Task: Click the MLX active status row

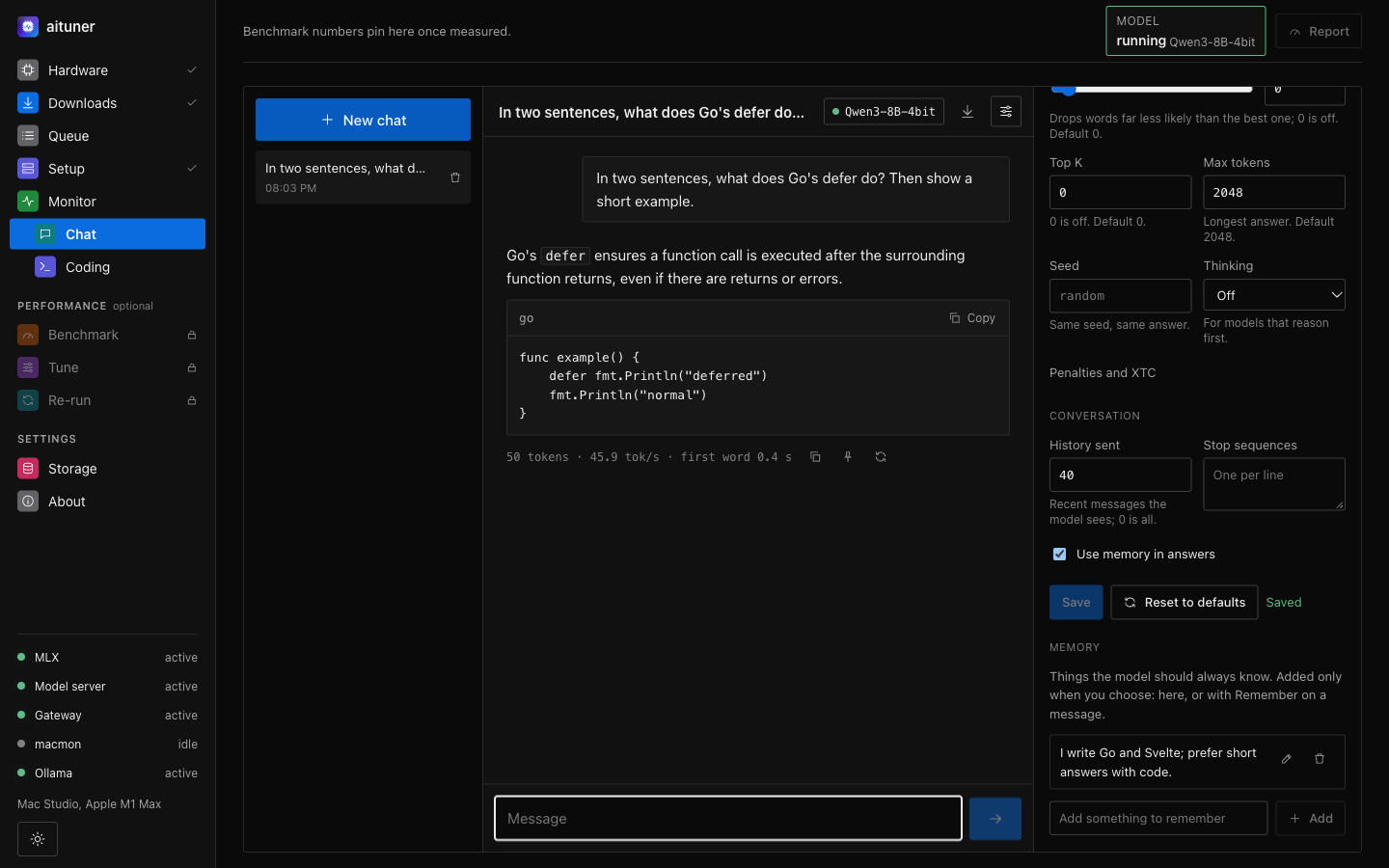Action: coord(107,658)
